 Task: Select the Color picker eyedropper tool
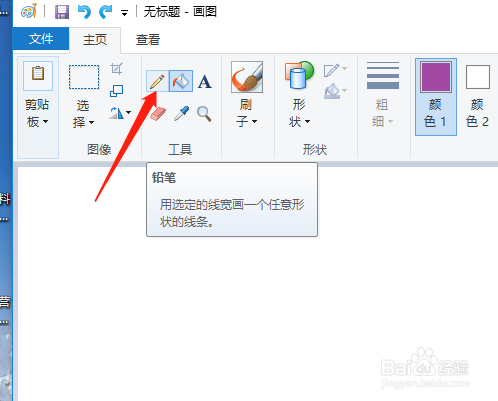[181, 114]
